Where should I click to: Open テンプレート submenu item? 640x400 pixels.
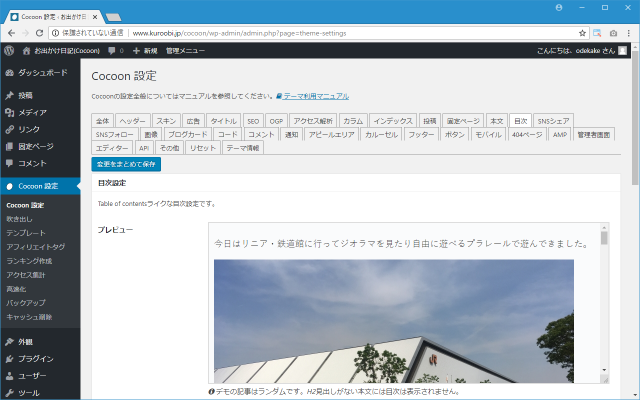click(26, 233)
